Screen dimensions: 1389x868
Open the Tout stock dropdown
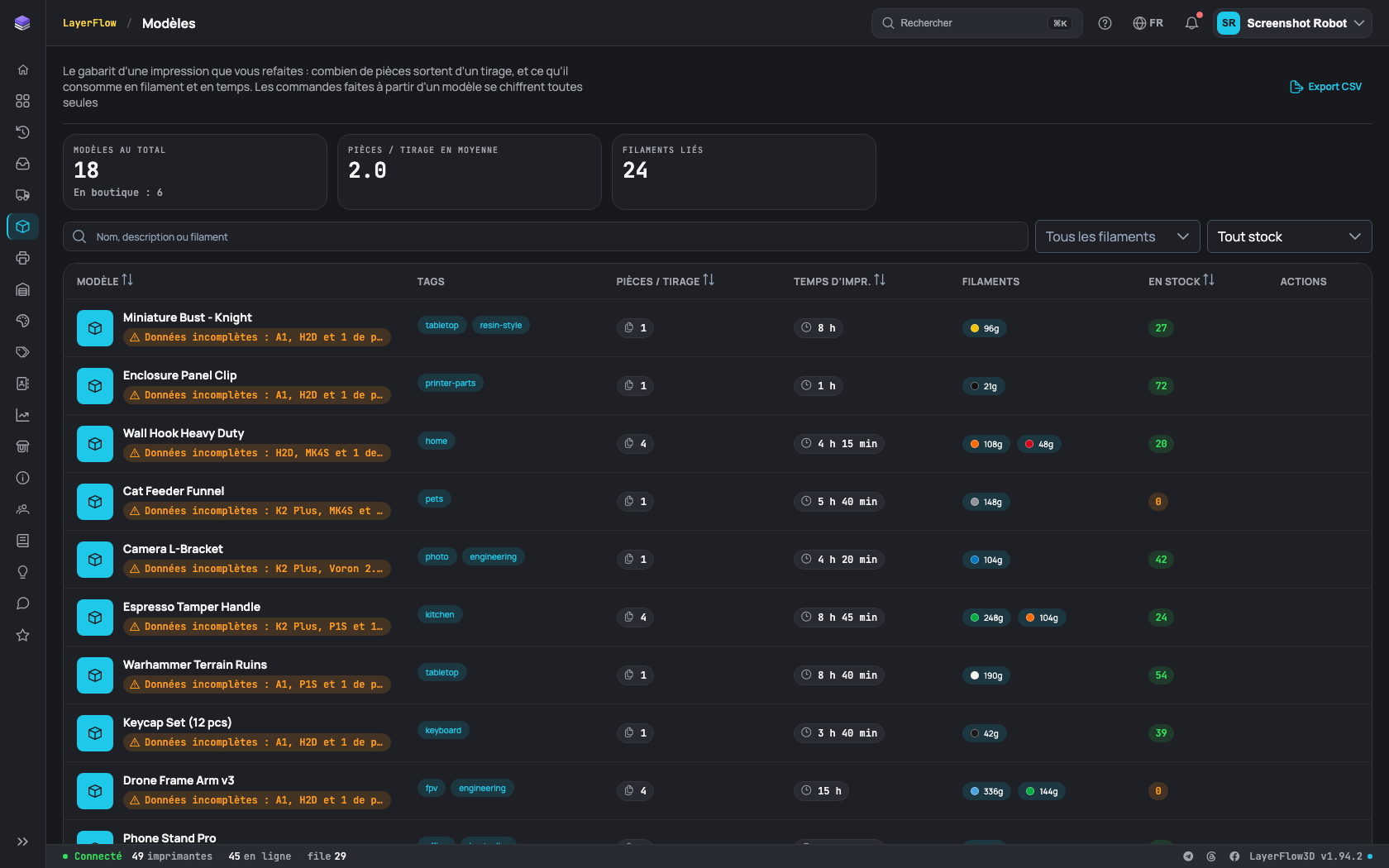click(x=1290, y=236)
